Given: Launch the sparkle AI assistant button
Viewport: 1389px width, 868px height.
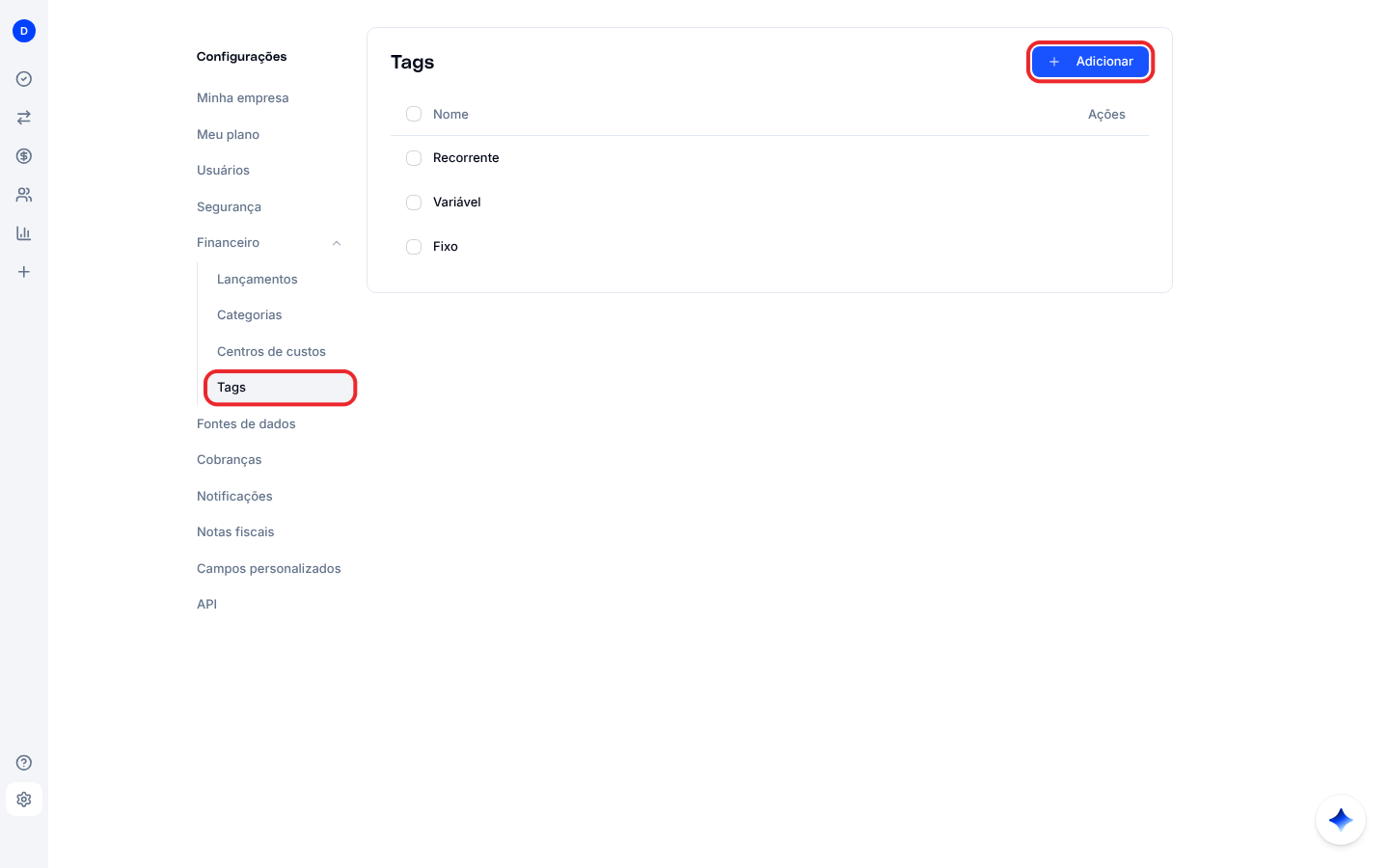Looking at the screenshot, I should (1341, 820).
